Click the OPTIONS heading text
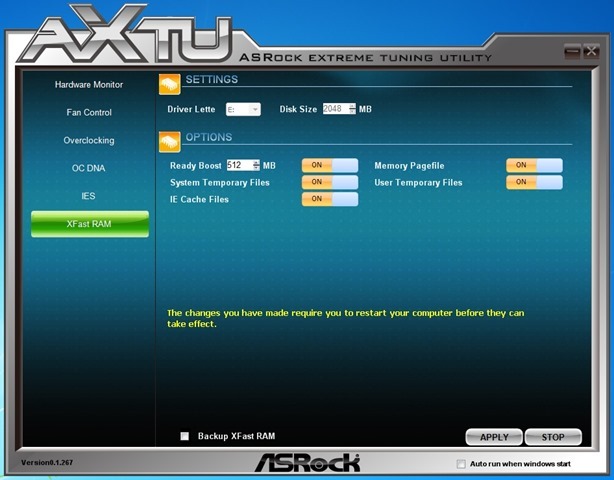 point(209,137)
